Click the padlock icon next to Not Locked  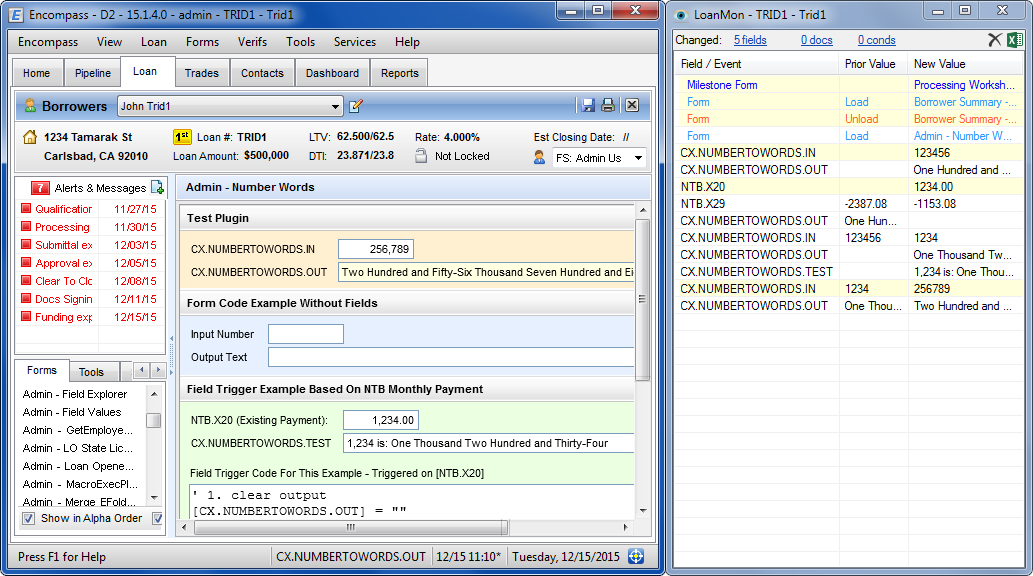(421, 156)
